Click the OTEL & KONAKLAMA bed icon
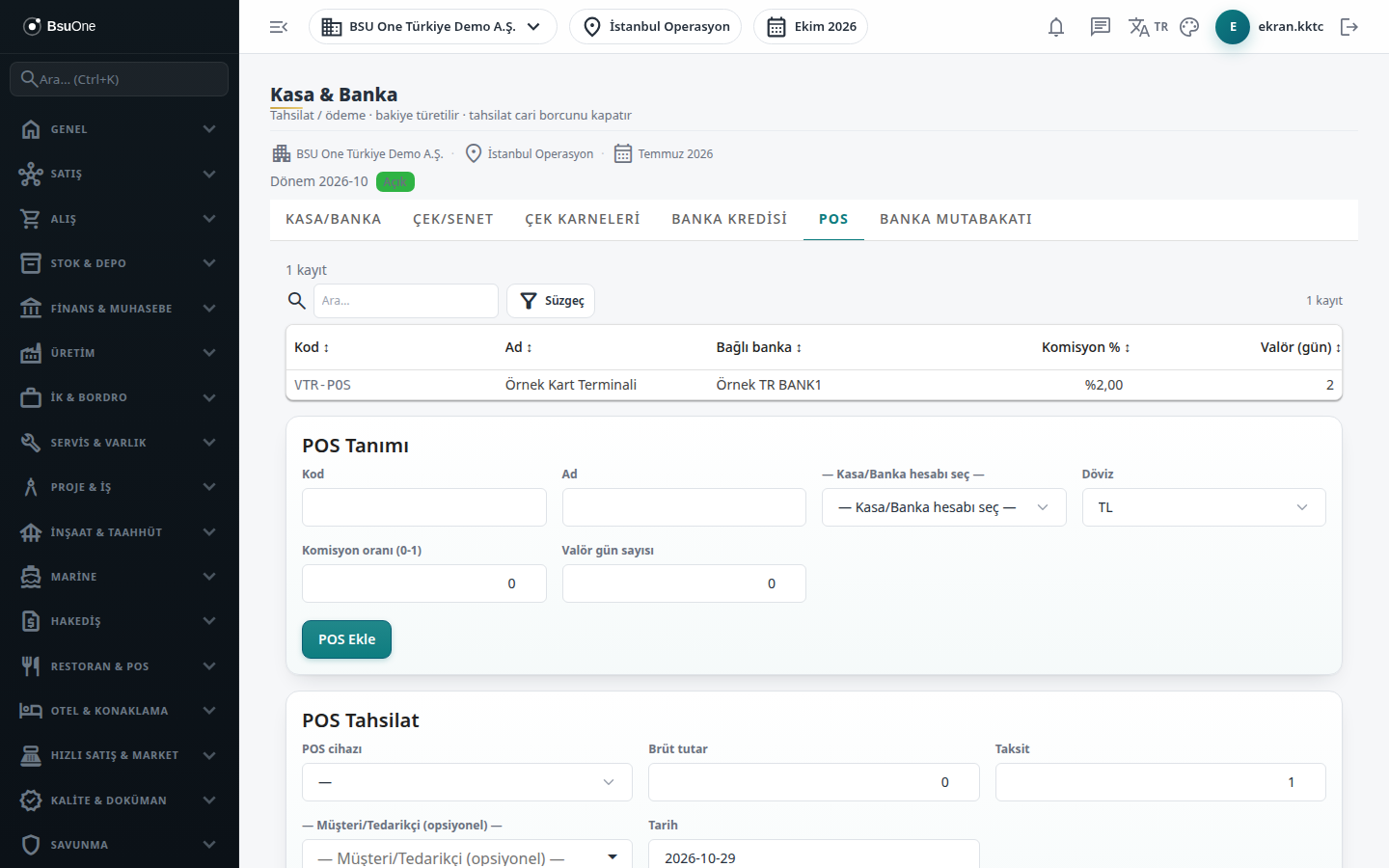The width and height of the screenshot is (1389, 868). coord(31,711)
